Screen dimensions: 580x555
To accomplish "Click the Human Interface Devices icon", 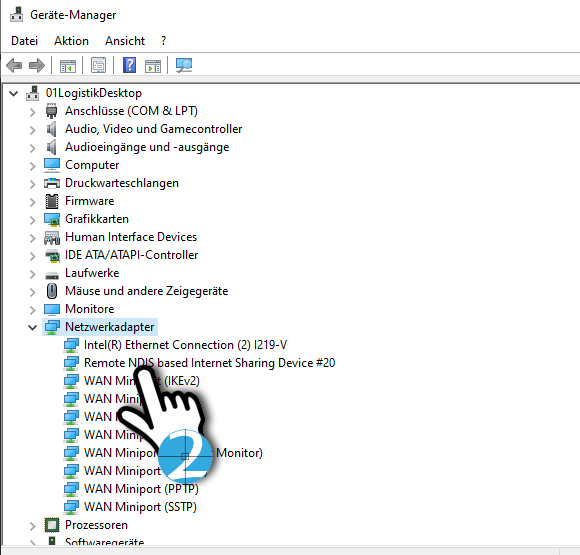I will pos(52,237).
